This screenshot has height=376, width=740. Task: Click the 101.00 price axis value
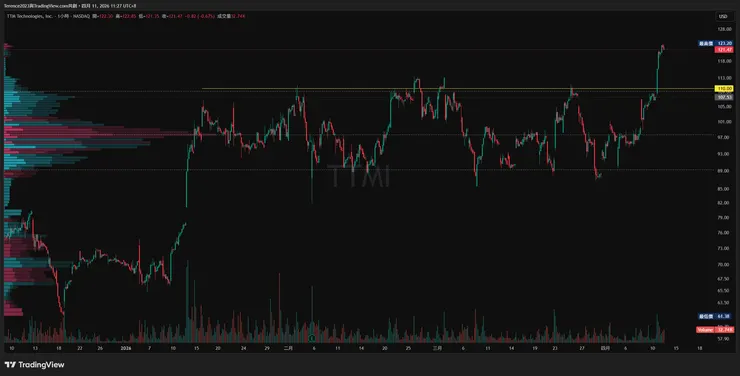[724, 122]
